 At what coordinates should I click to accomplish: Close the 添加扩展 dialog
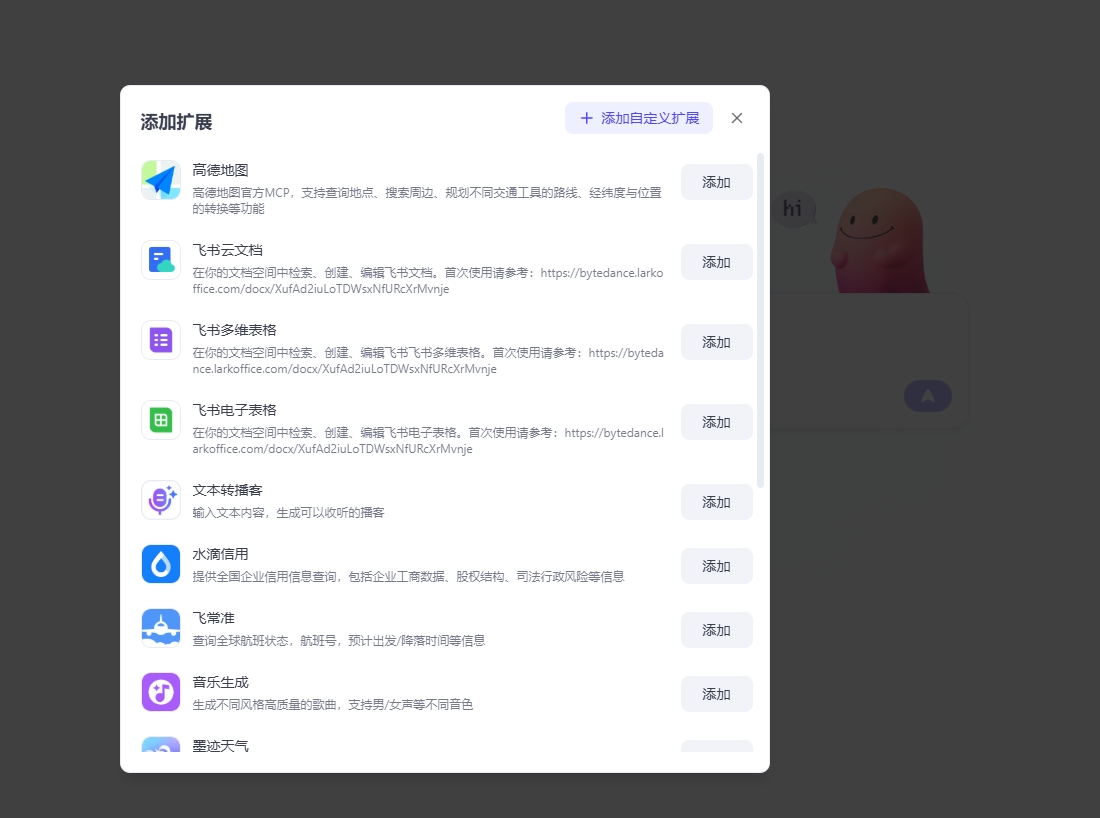coord(737,118)
